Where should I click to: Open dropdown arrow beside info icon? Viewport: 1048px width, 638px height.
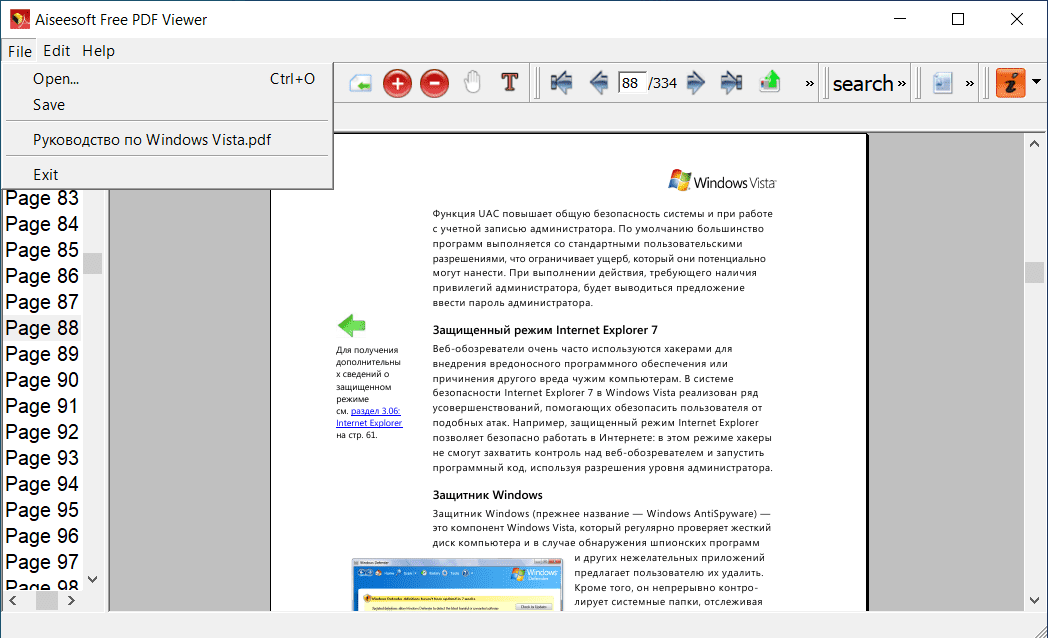click(1036, 82)
